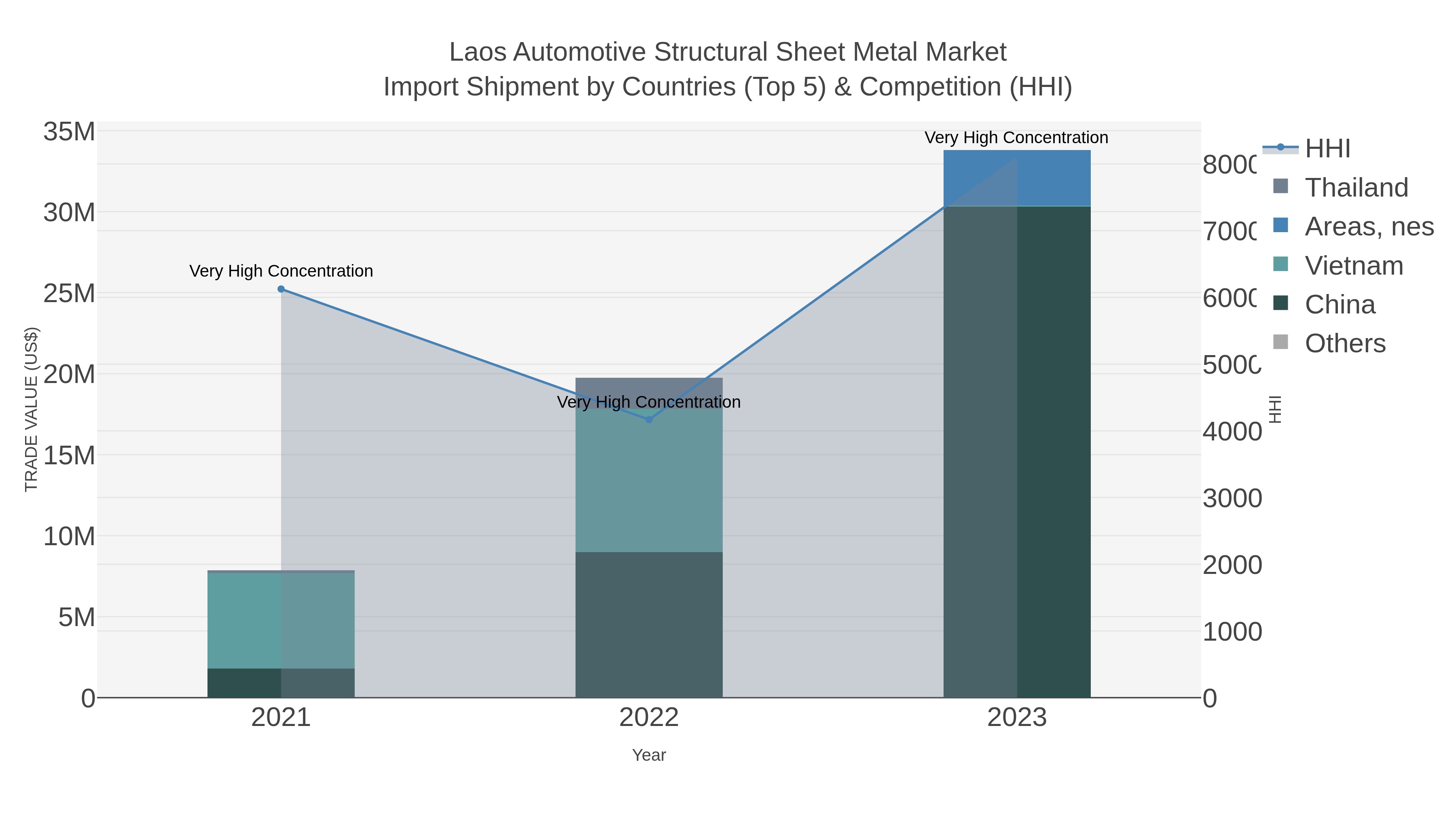Screen dimensions: 1456x819
Task: Click the 2023 Areas, nes bar segment
Action: (x=1017, y=178)
